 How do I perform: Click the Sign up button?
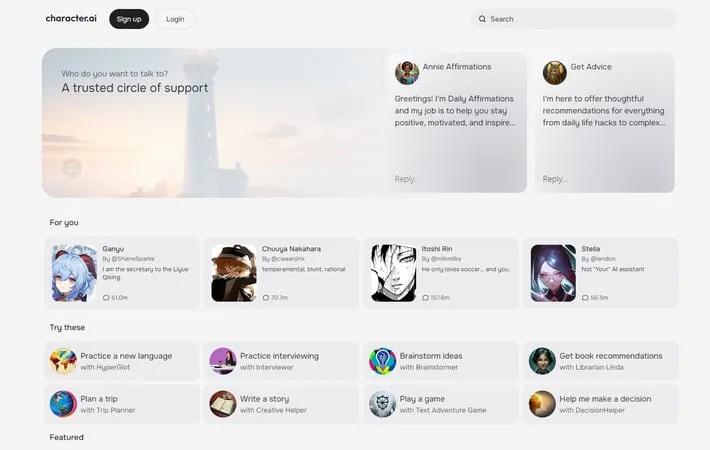[129, 19]
